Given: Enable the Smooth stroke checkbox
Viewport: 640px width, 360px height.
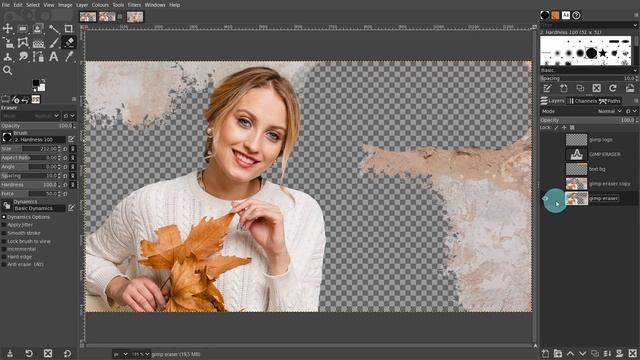Looking at the screenshot, I should (x=4, y=233).
